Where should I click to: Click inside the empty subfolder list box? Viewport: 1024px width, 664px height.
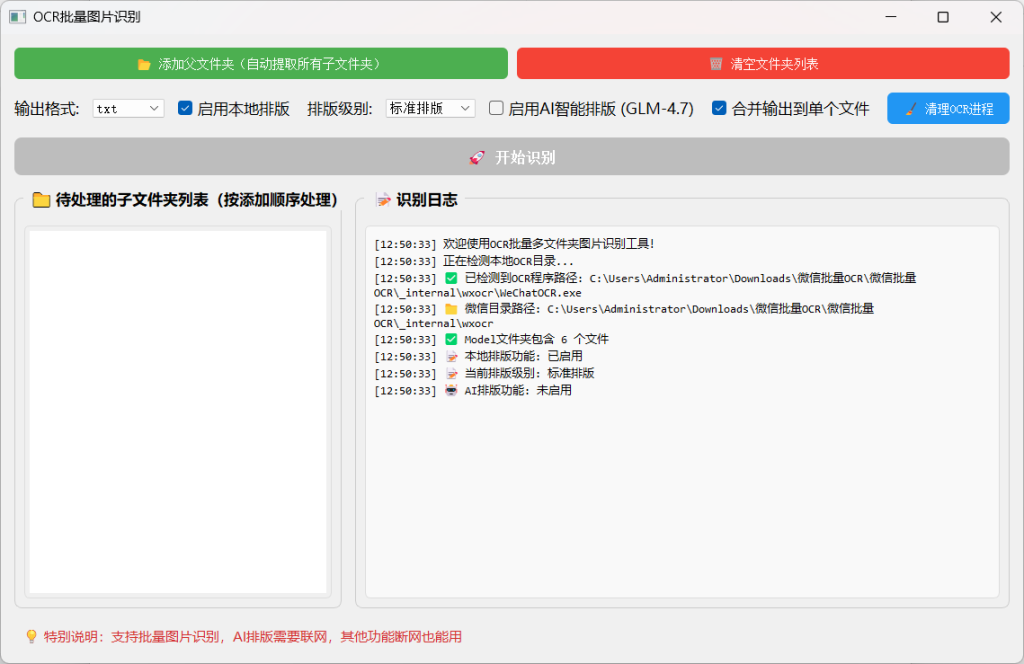178,410
